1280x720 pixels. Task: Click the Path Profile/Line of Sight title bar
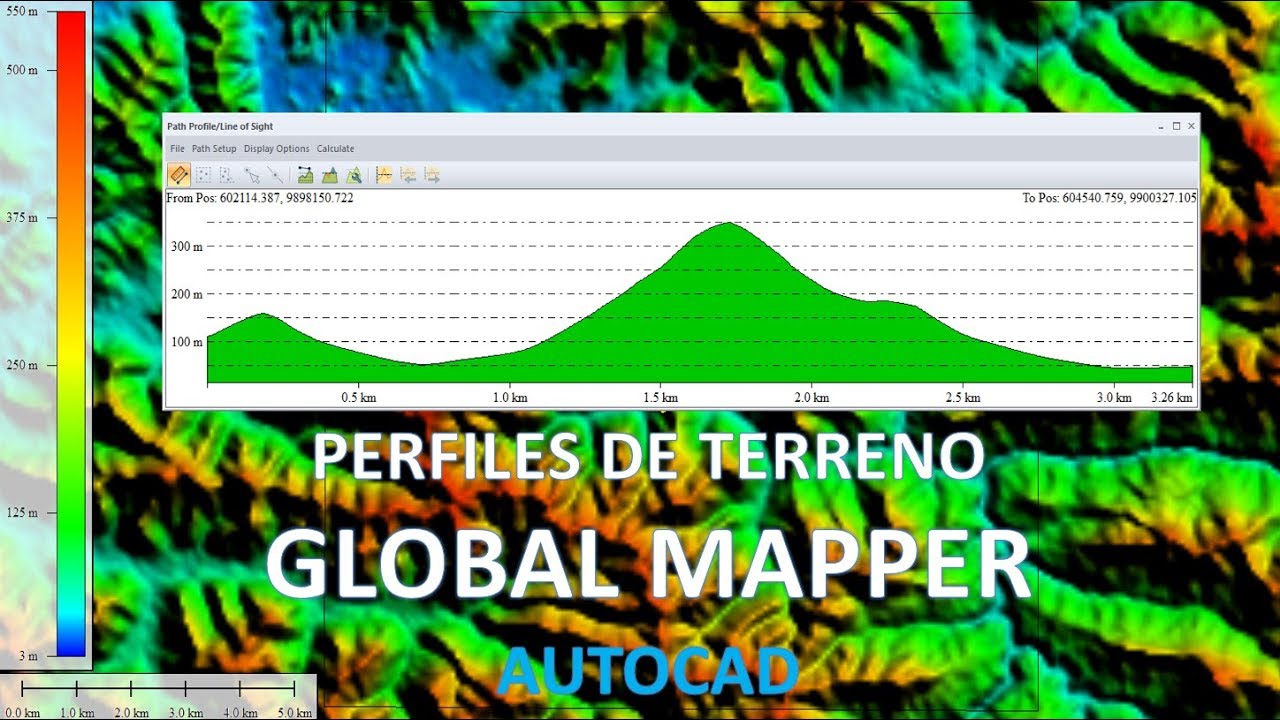[x=680, y=126]
